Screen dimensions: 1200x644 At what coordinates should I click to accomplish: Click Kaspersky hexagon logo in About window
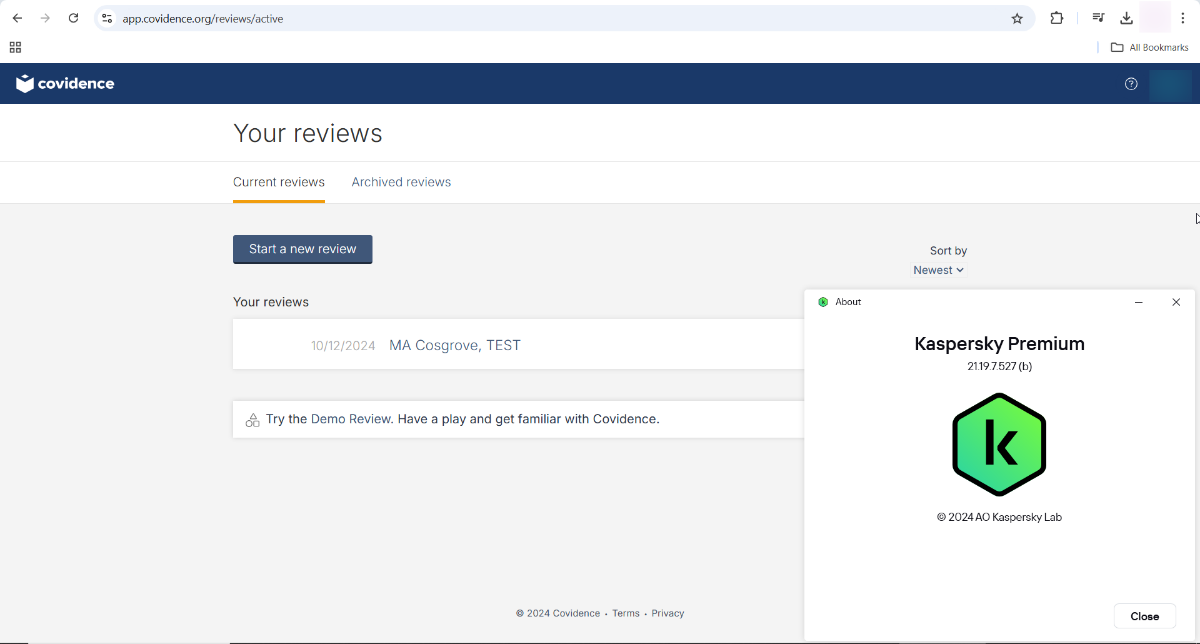click(999, 444)
